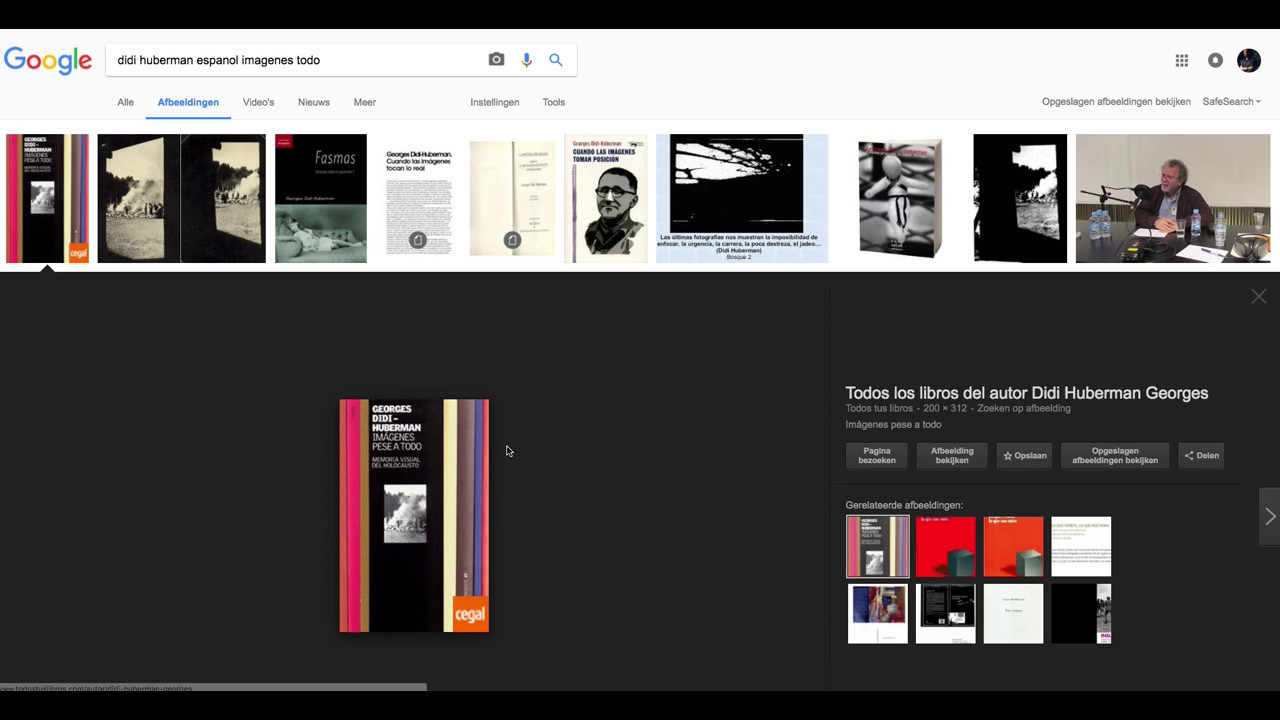Open Cuando las imágenes toman posición cover
Image resolution: width=1280 pixels, height=720 pixels.
coord(606,198)
